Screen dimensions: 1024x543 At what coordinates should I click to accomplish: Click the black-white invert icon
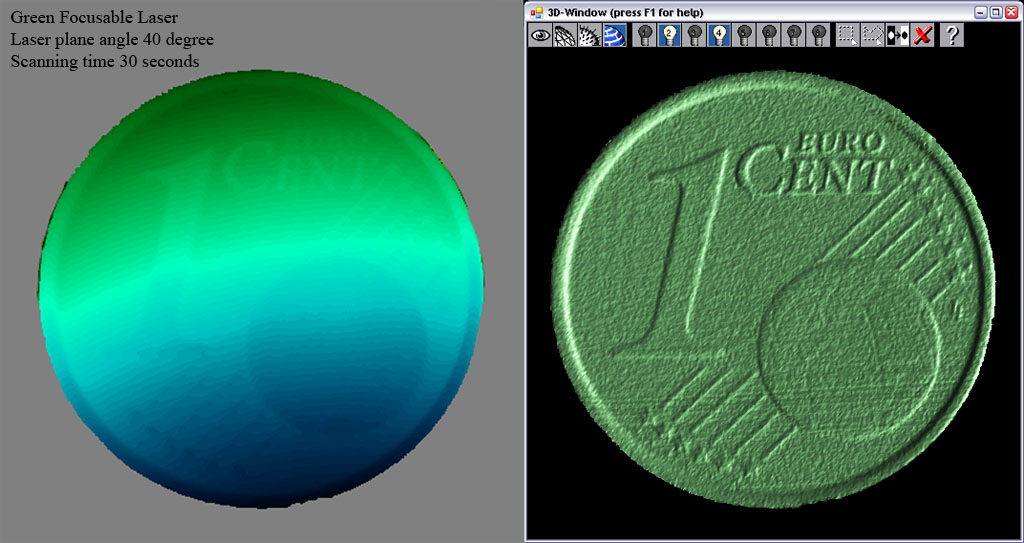(897, 36)
